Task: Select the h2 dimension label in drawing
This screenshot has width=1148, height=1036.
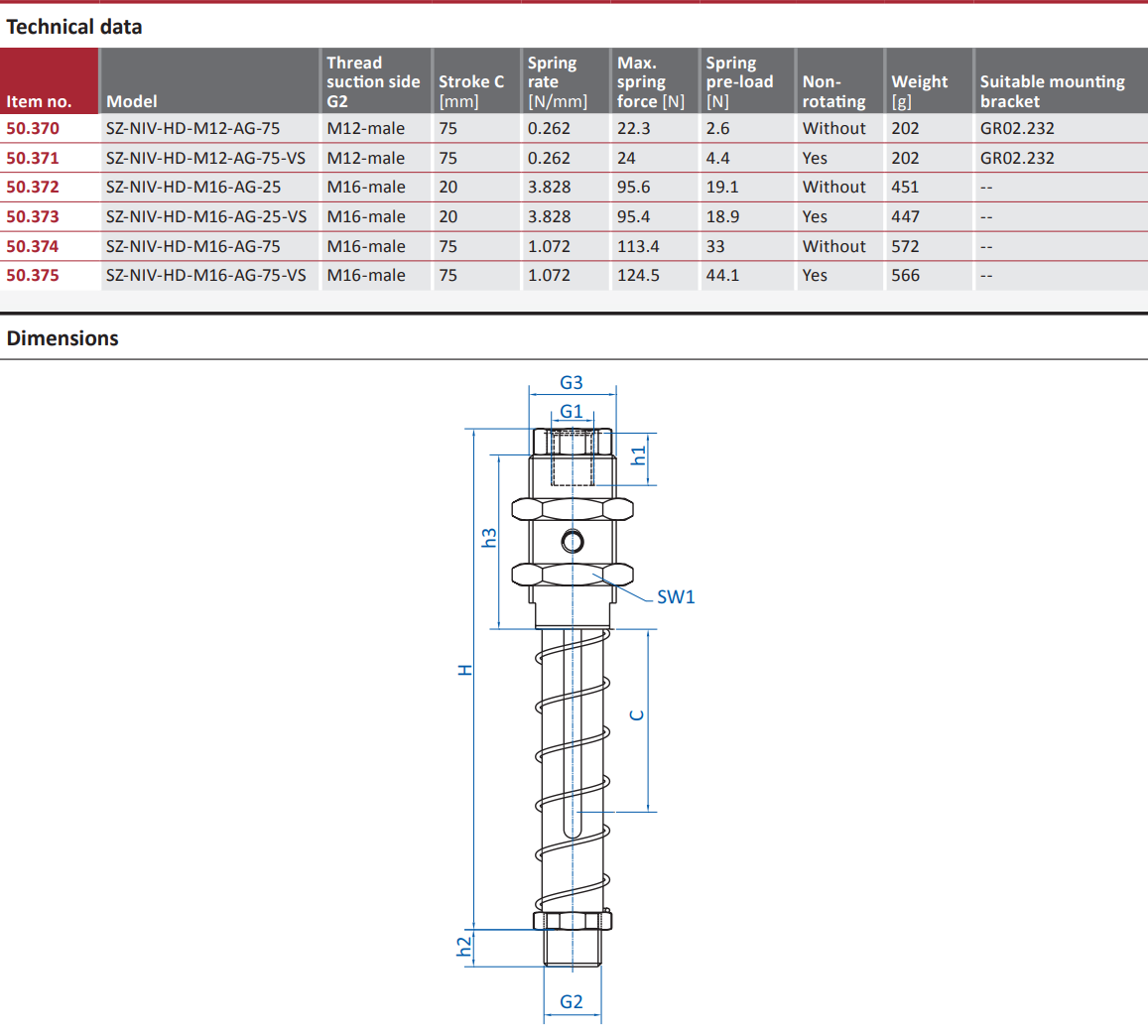Action: coord(464,947)
